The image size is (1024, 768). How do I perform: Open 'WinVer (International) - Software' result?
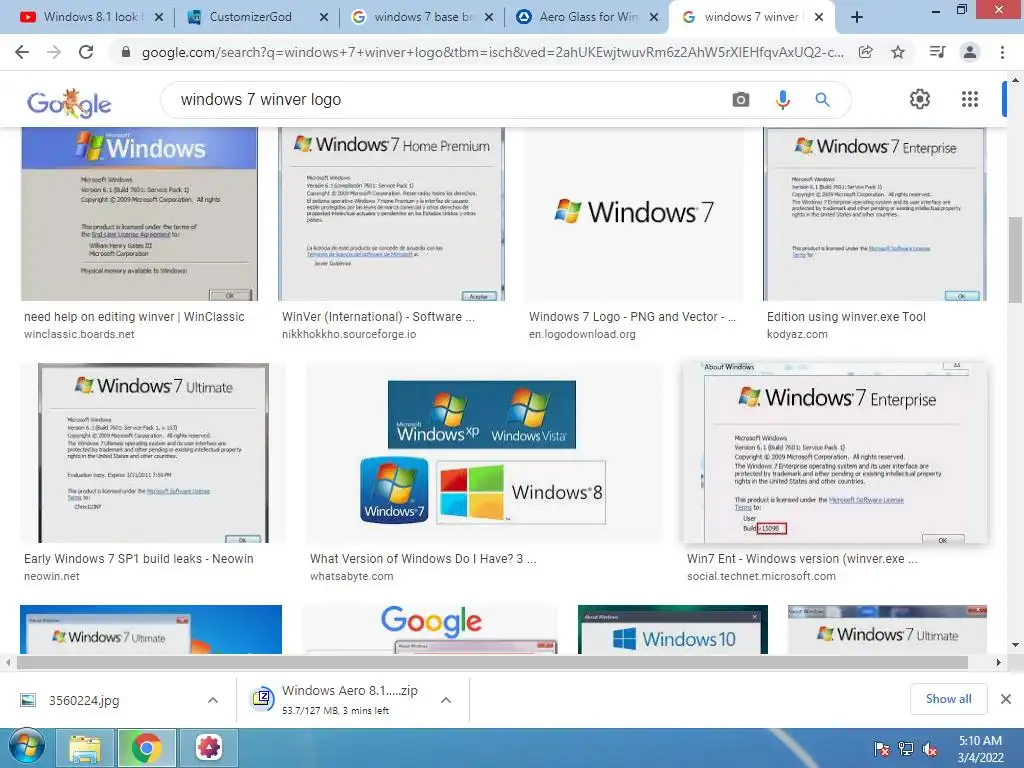pyautogui.click(x=378, y=317)
